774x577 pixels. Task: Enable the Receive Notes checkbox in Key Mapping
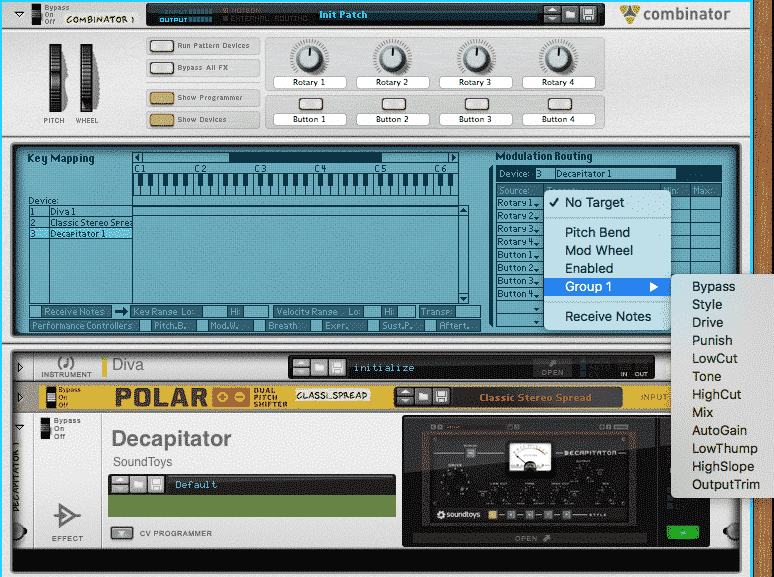tap(35, 311)
